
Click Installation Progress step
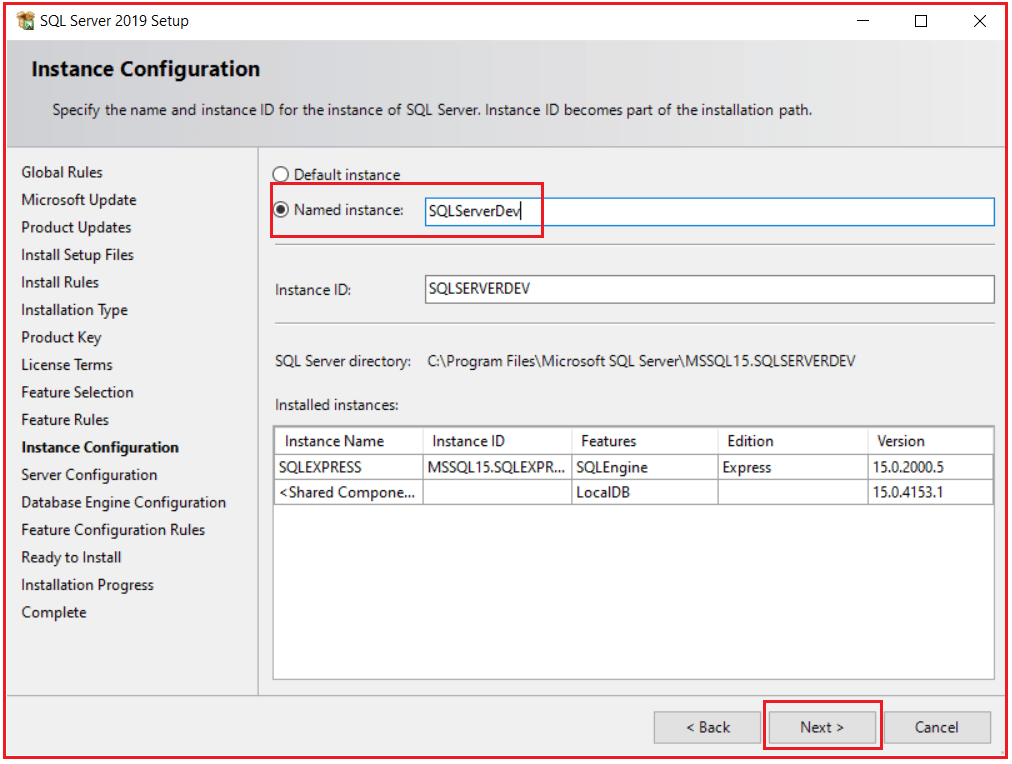(87, 585)
